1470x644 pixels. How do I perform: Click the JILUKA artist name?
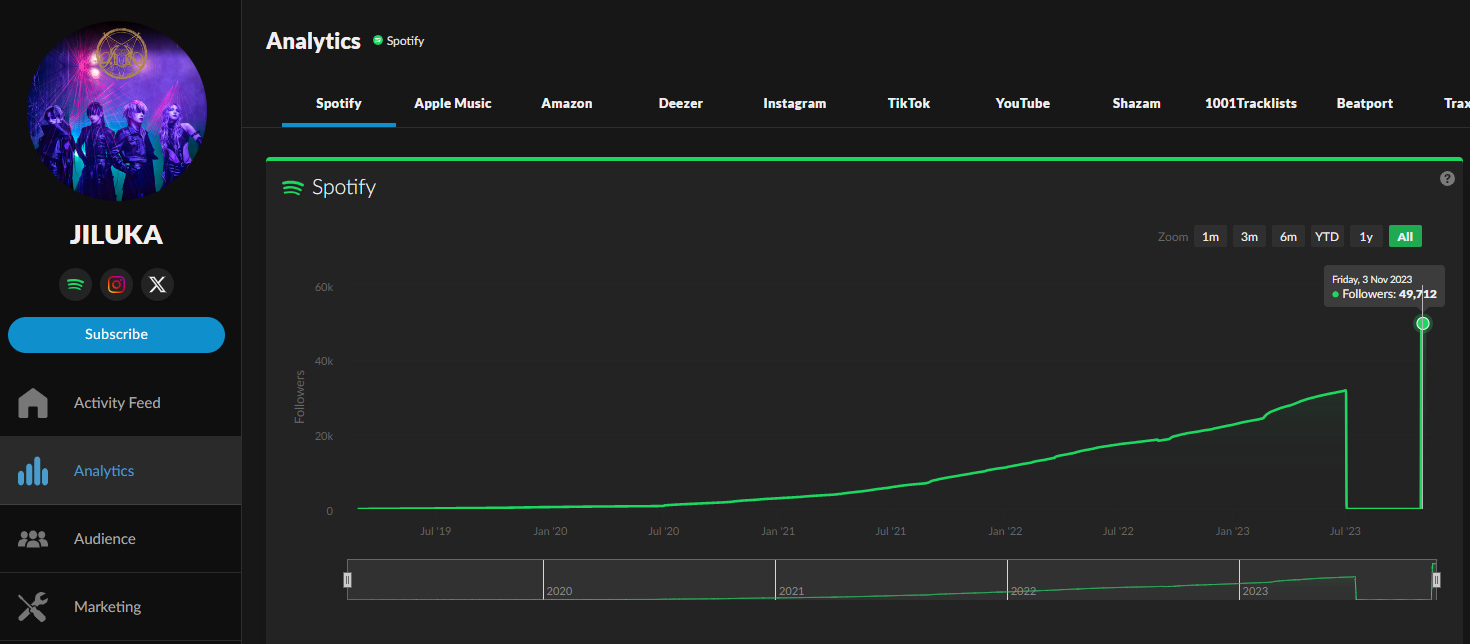pyautogui.click(x=116, y=235)
